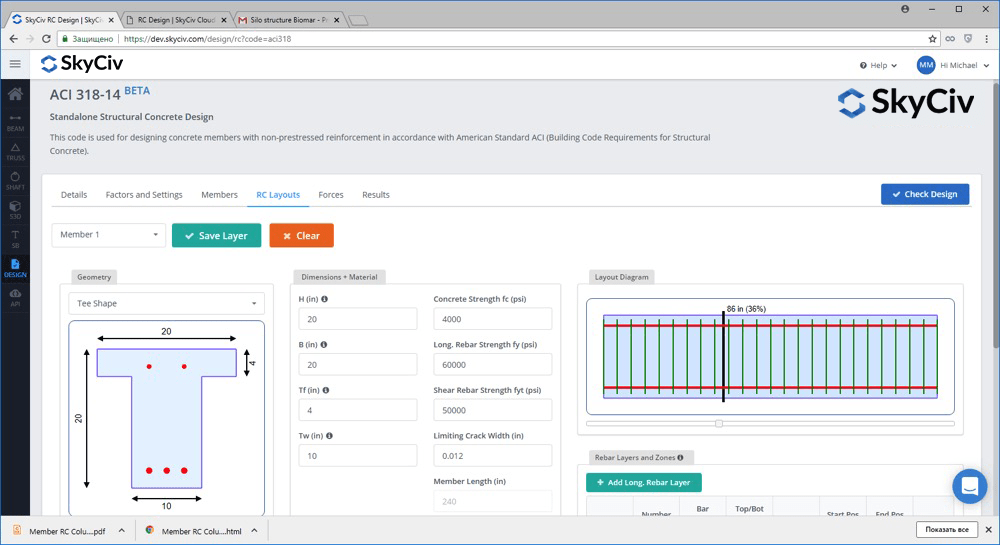The height and width of the screenshot is (545, 1000).
Task: Reload the page with refresh icon
Action: (46, 39)
